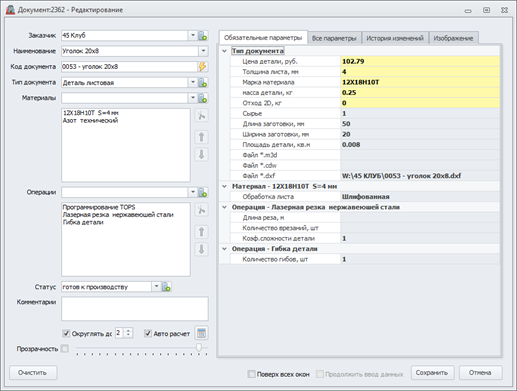Viewport: 517px width, 391px height.
Task: Toggle the Округлять до checkbox
Action: point(66,333)
